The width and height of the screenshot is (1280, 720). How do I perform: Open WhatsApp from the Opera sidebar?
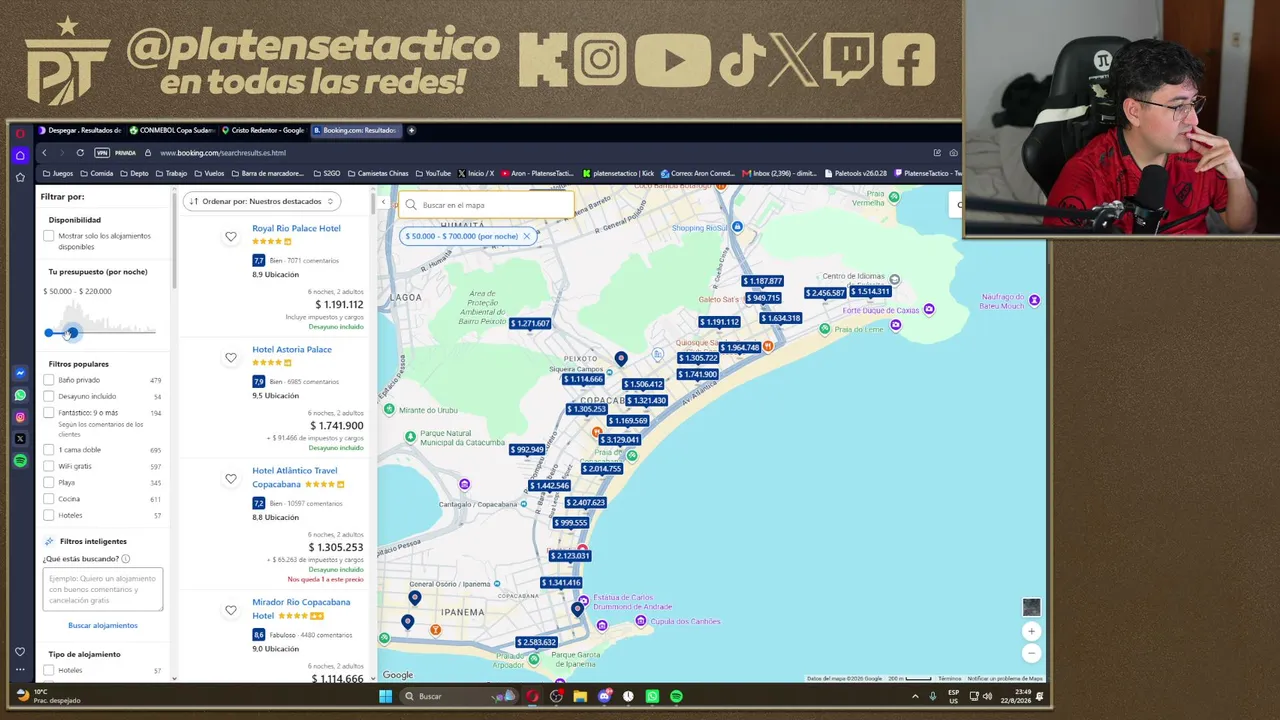coord(20,395)
